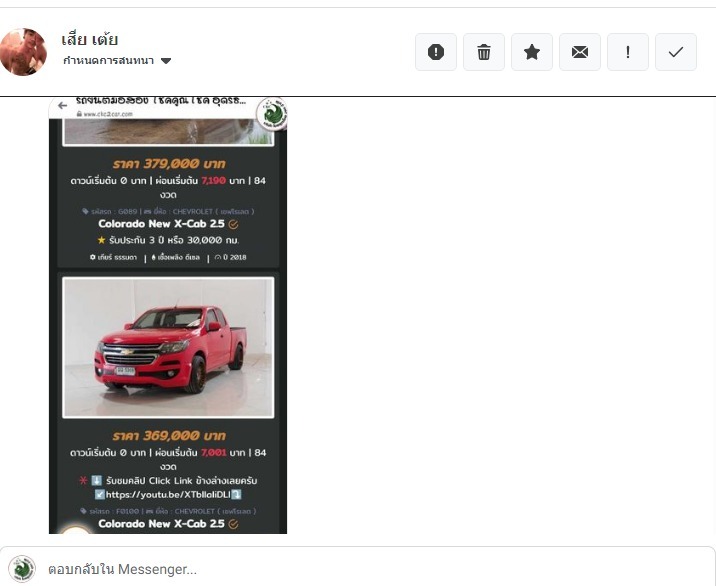Click the red Chevrolet pickup photo
Image resolution: width=716 pixels, height=586 pixels.
click(x=168, y=348)
